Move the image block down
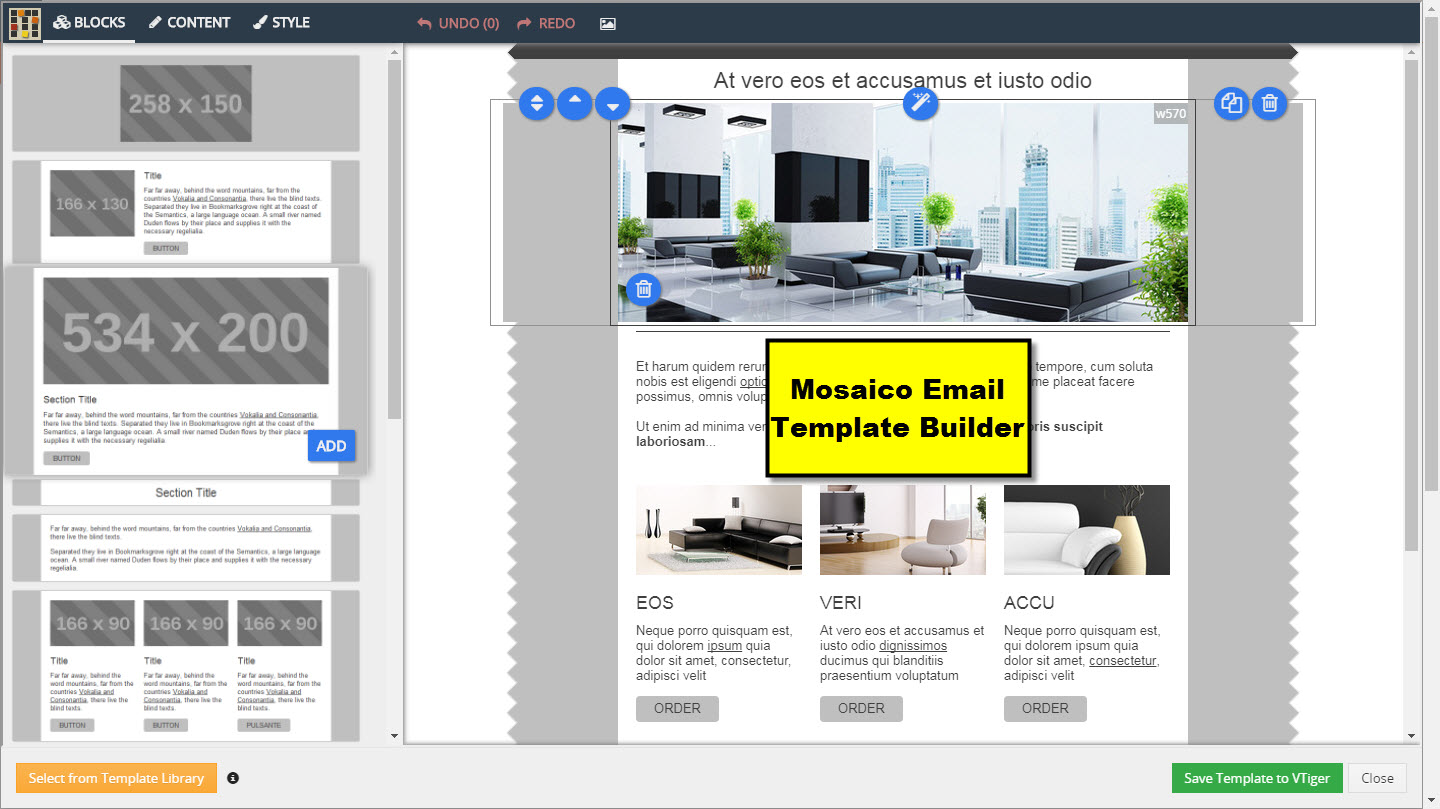This screenshot has height=809, width=1440. point(613,103)
